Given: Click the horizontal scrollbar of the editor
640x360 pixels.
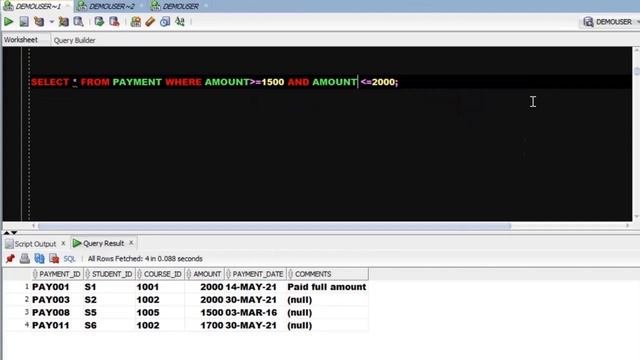Looking at the screenshot, I should pyautogui.click(x=274, y=226).
